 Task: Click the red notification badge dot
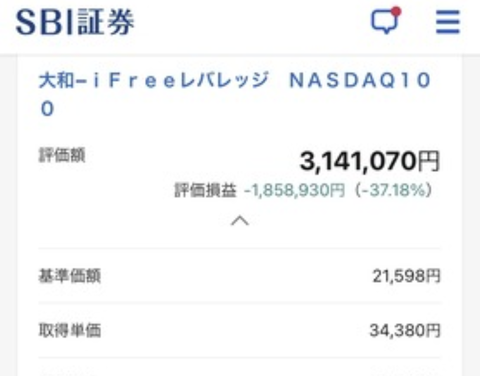click(x=396, y=12)
